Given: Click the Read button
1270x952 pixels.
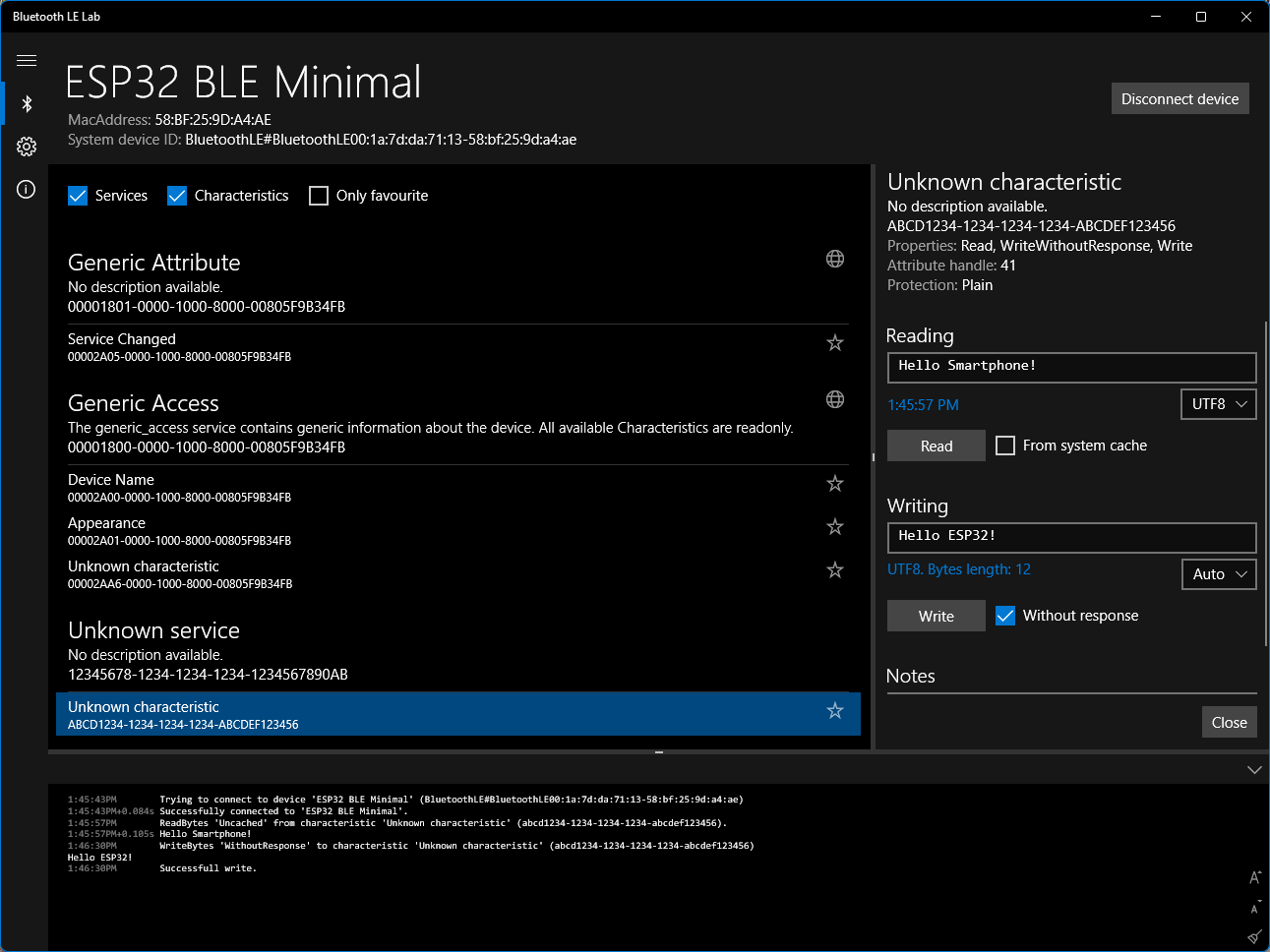Looking at the screenshot, I should click(937, 446).
